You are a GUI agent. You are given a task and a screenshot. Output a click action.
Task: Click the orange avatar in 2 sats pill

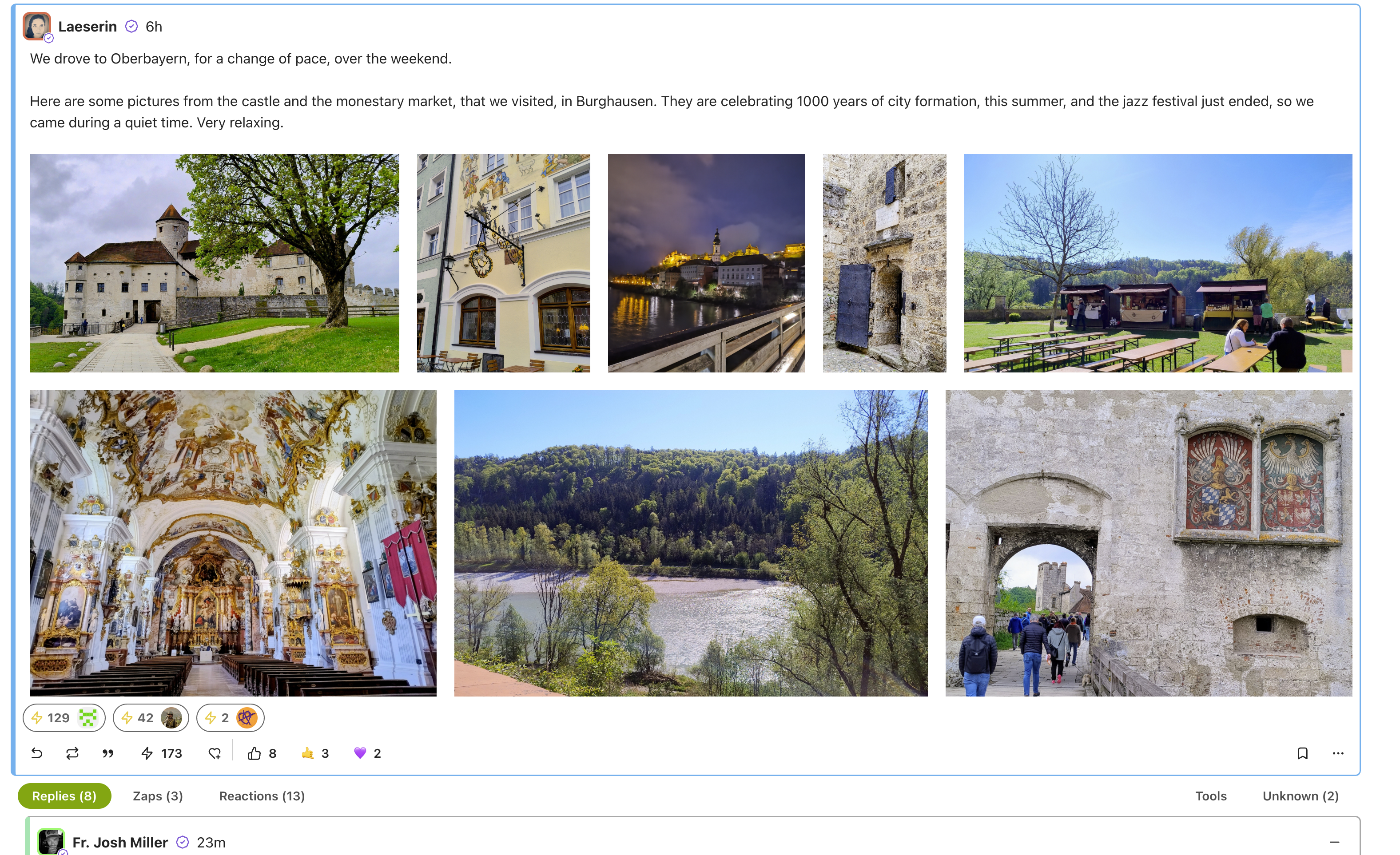click(x=247, y=718)
